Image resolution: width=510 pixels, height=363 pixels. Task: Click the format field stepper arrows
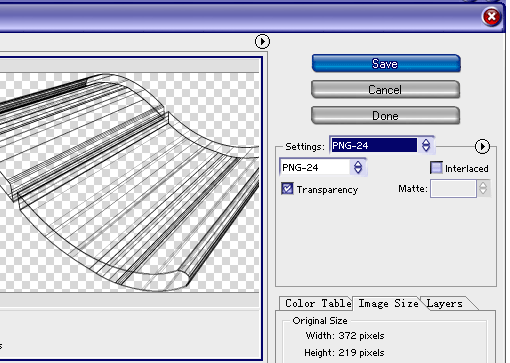(358, 167)
